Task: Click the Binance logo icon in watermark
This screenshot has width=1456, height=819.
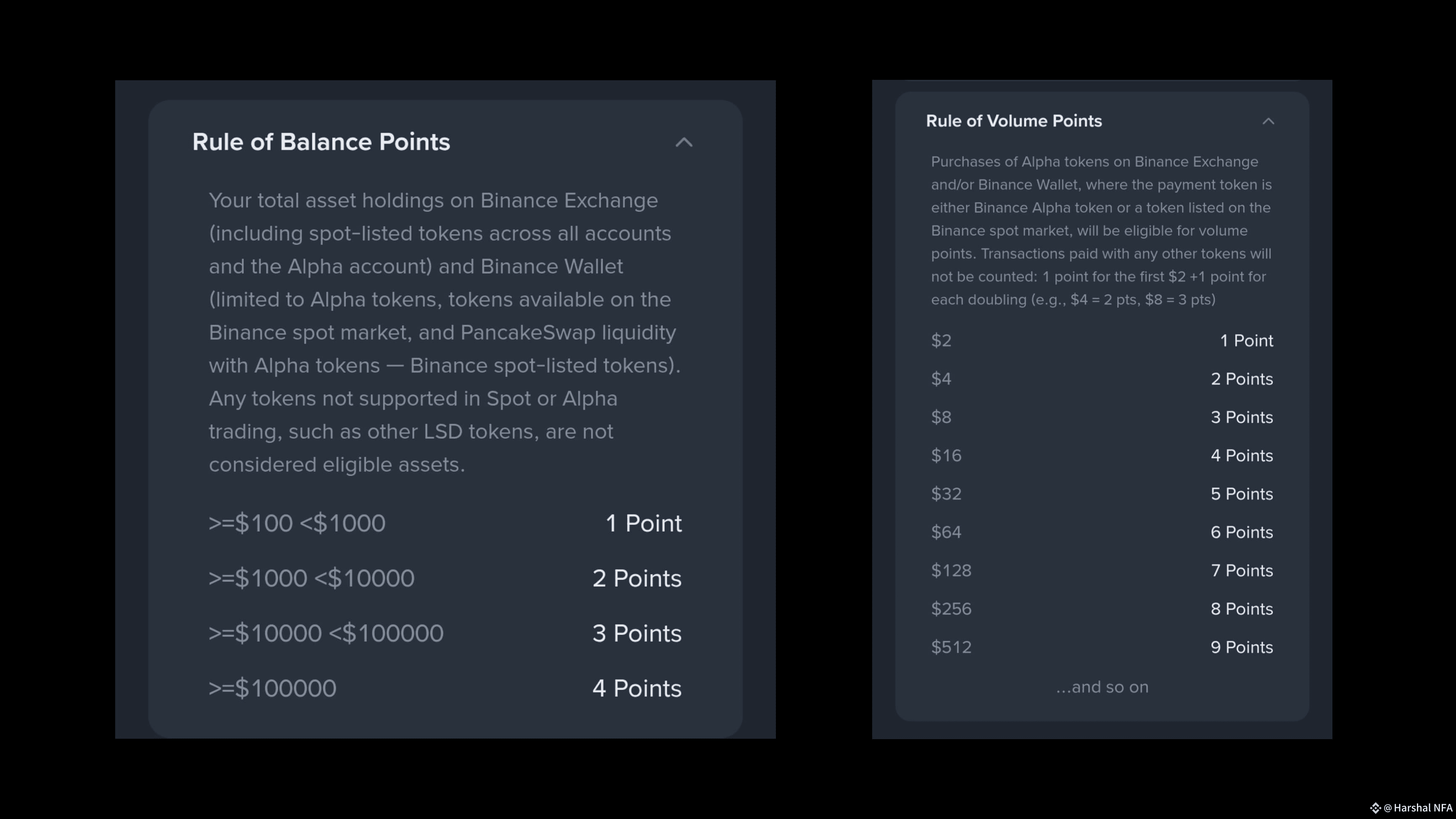Action: coord(1375,808)
